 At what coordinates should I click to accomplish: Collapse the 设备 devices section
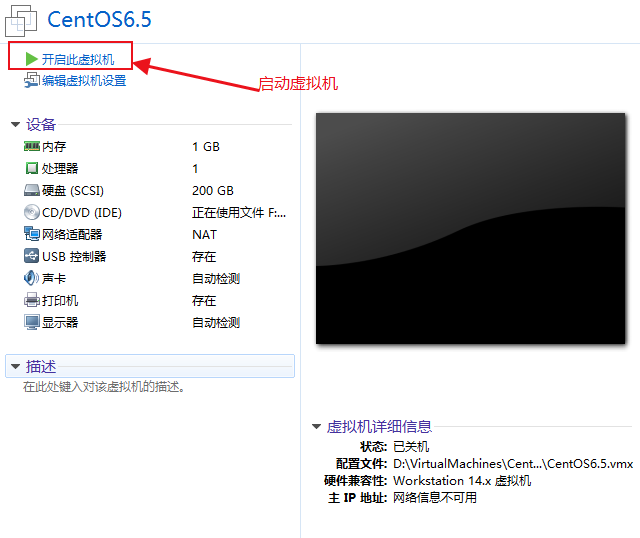16,124
